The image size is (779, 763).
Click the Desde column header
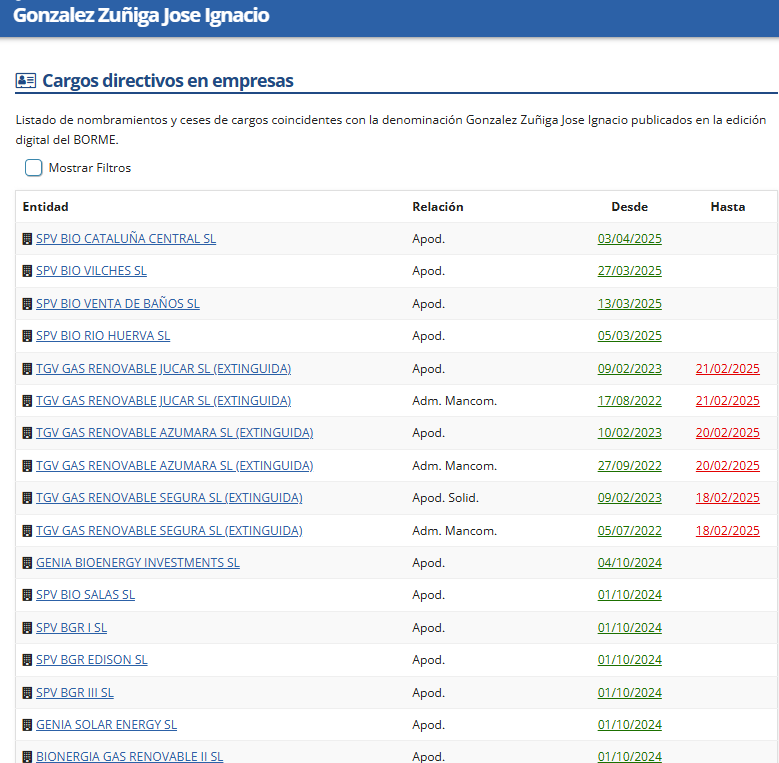point(629,207)
